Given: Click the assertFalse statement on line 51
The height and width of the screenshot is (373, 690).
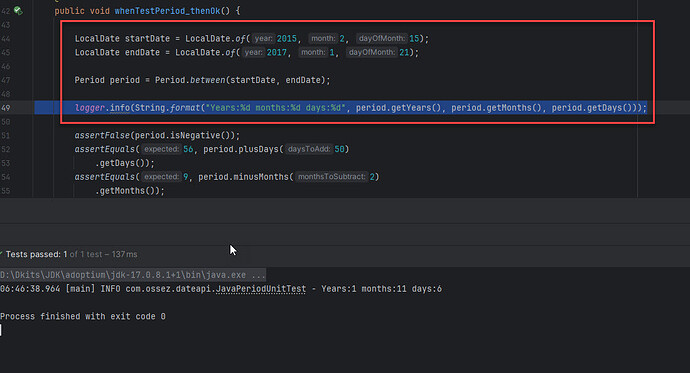Looking at the screenshot, I should coord(157,135).
